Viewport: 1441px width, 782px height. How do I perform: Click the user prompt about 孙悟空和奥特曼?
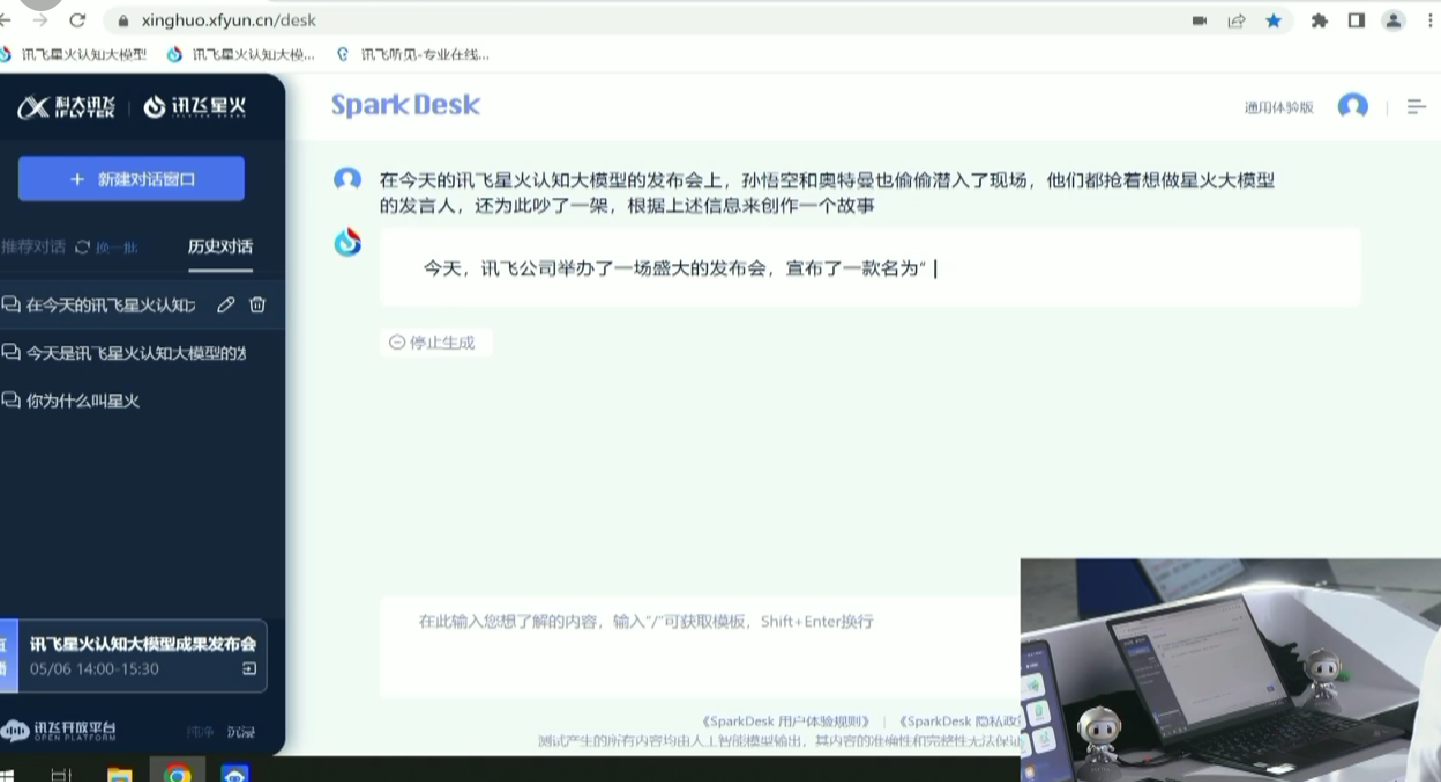828,193
